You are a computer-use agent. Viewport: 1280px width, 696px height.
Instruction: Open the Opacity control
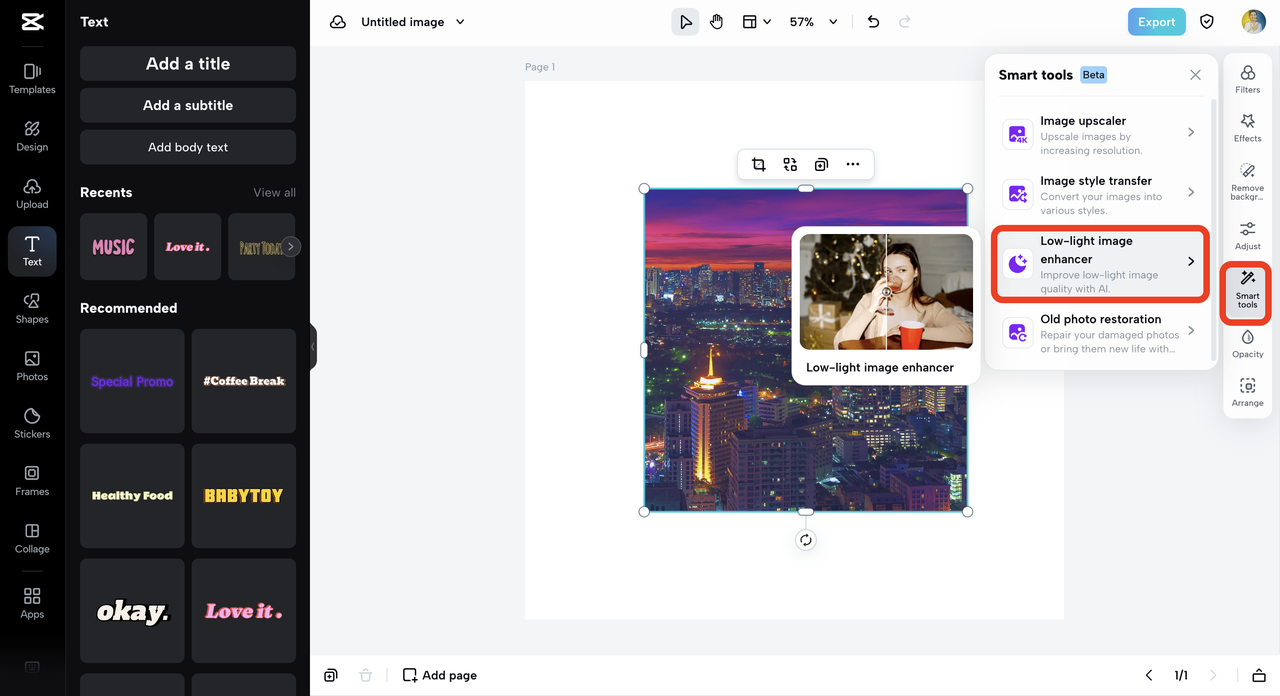click(x=1247, y=344)
